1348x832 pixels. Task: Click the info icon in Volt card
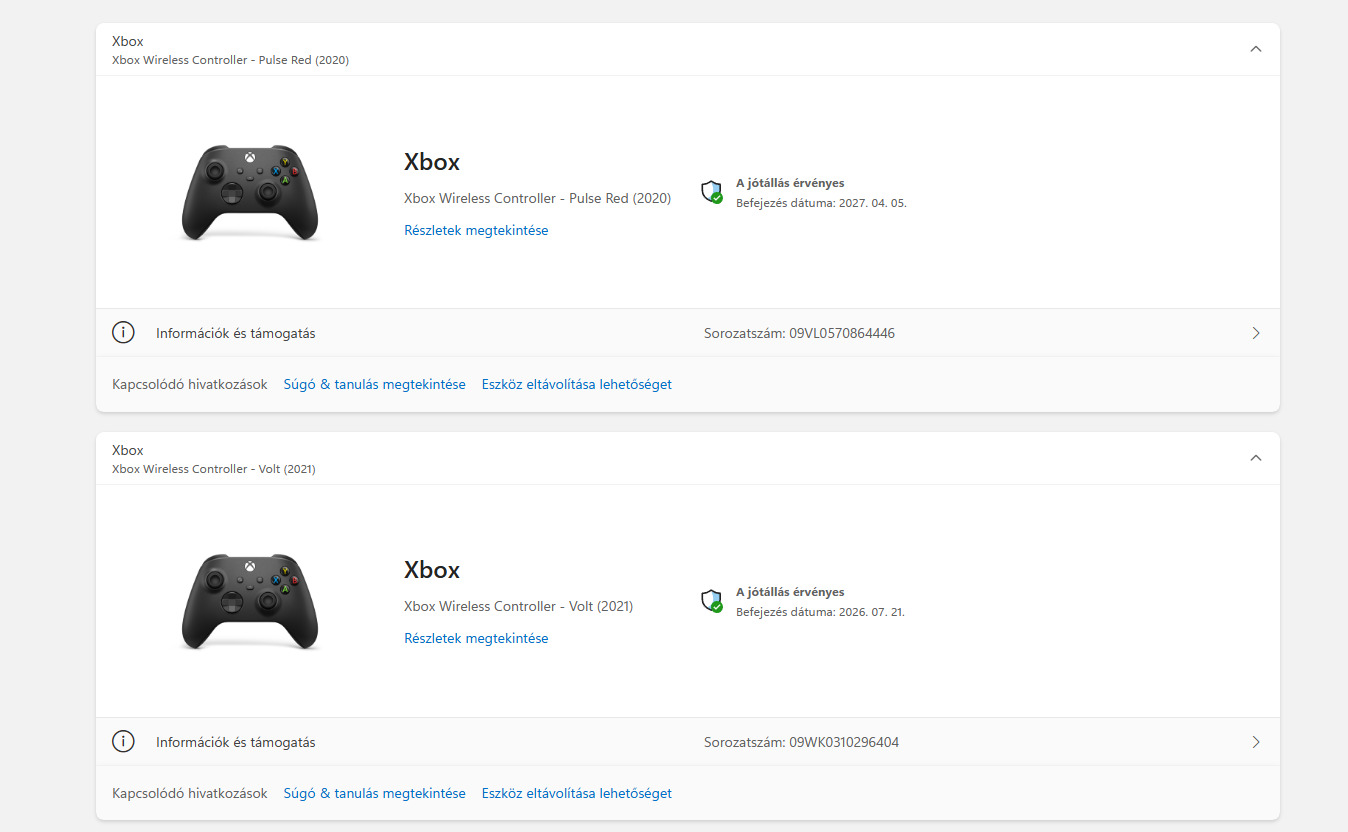point(123,742)
